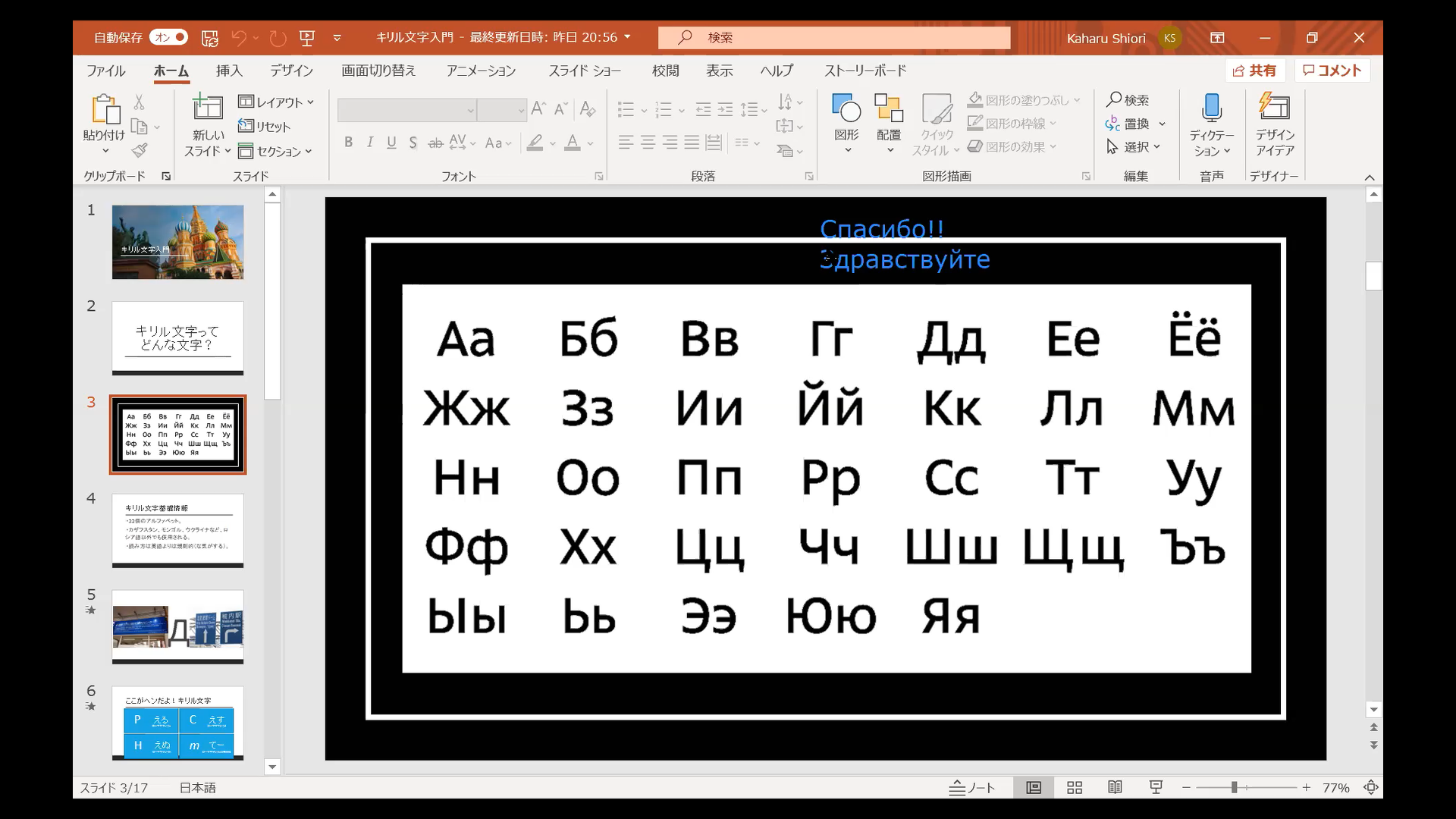This screenshot has height=819, width=1456.
Task: Open Shape Effects (図形の効果) dropdown
Action: (1012, 146)
